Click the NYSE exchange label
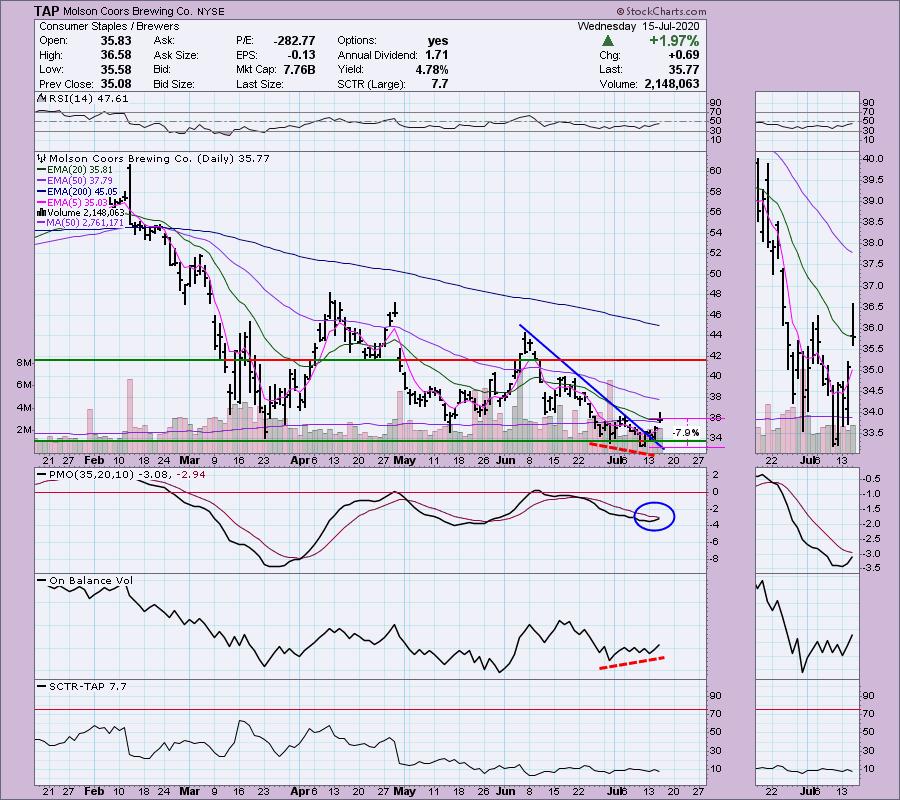The width and height of the screenshot is (900, 800). tap(211, 11)
